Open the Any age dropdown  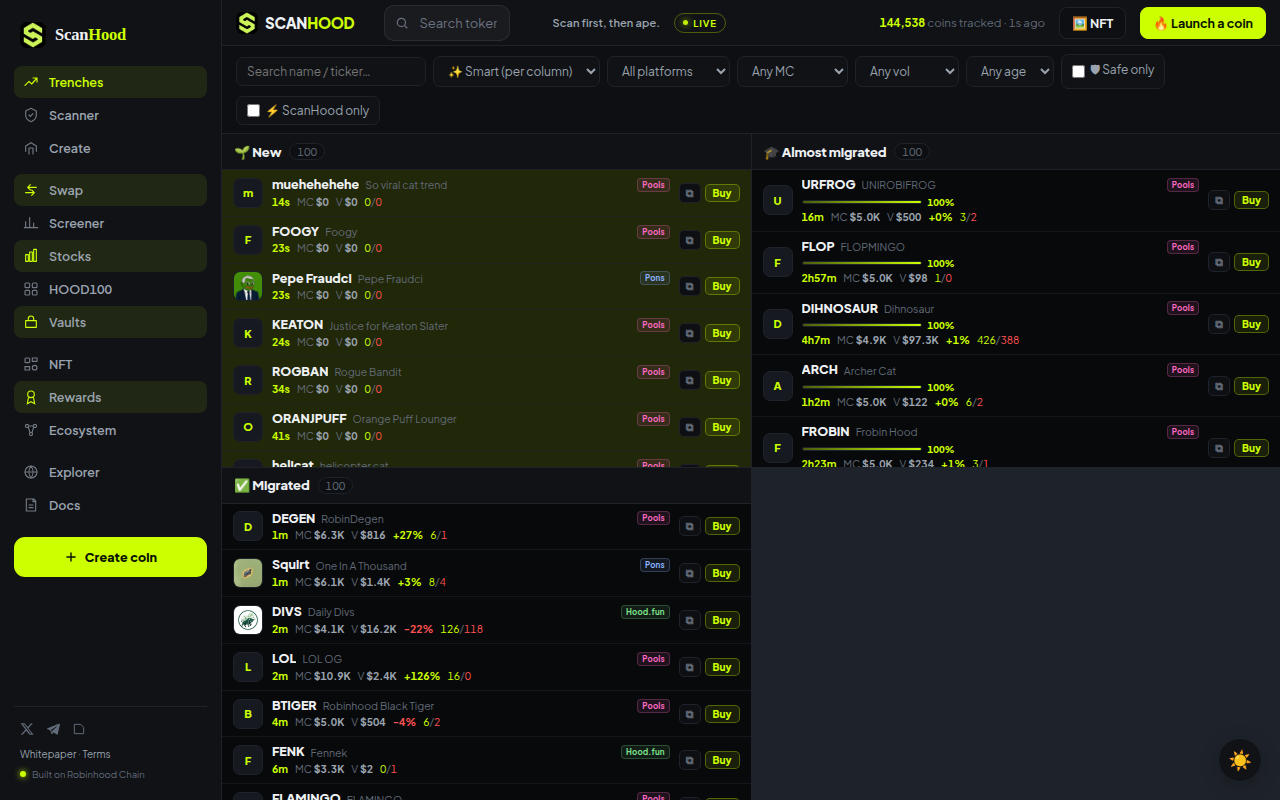pyautogui.click(x=1009, y=71)
